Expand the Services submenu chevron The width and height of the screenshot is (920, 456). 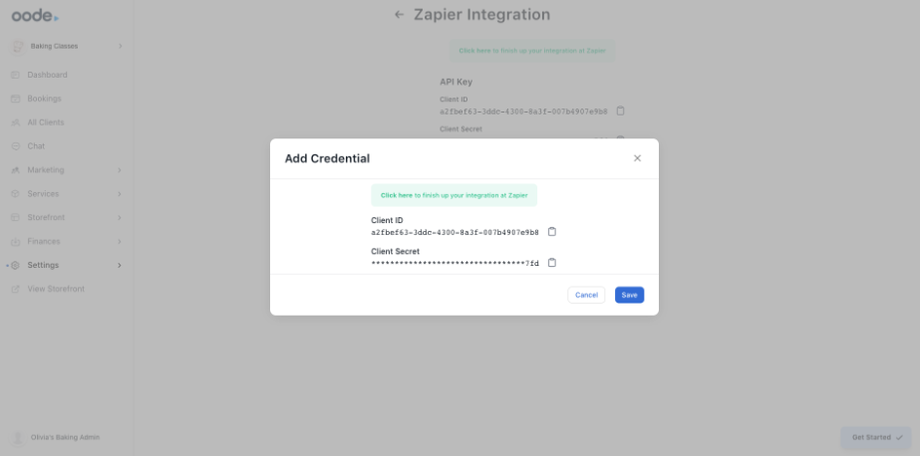[120, 194]
